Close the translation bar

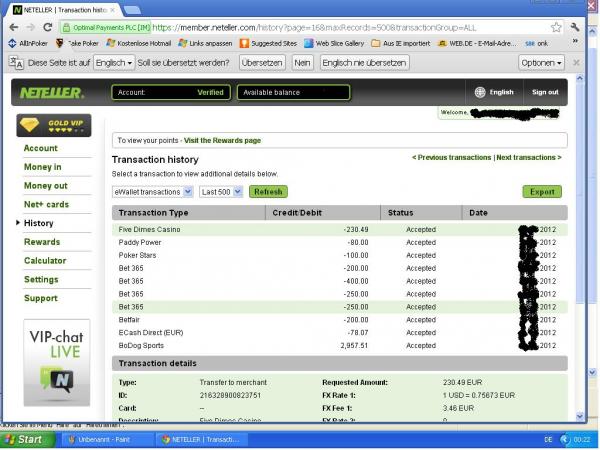[x=584, y=62]
